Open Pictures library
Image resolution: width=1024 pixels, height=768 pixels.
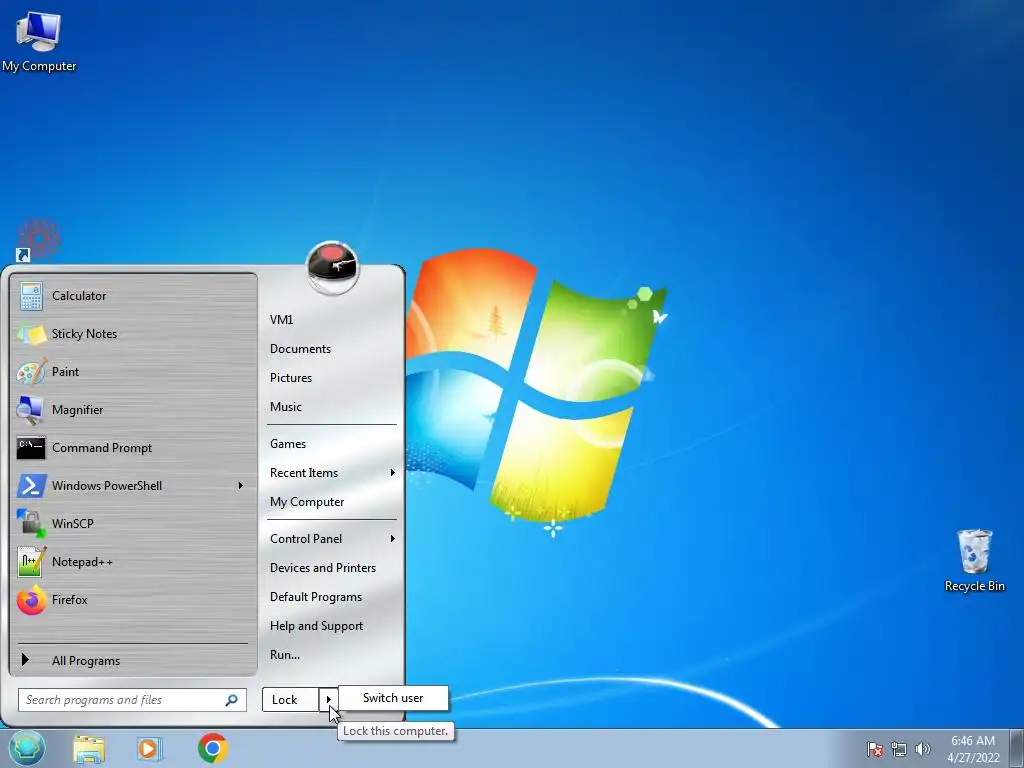coord(291,377)
